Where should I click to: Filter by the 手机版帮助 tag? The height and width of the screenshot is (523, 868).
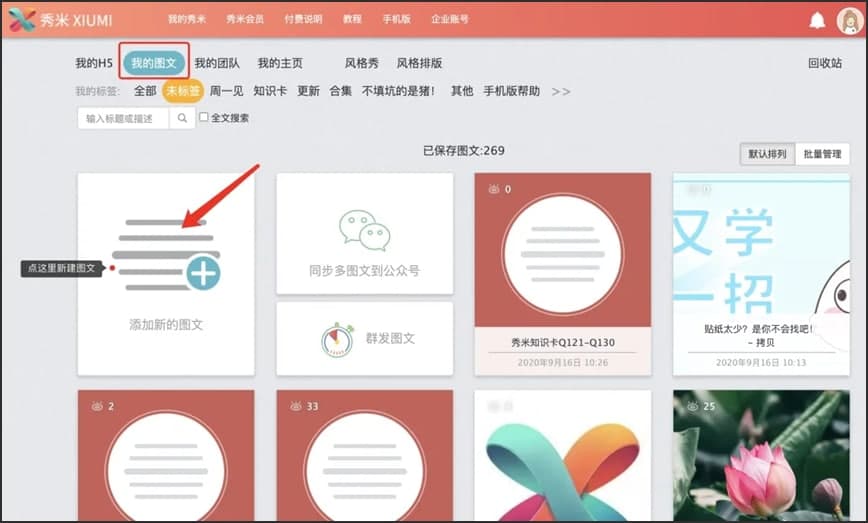pos(512,91)
